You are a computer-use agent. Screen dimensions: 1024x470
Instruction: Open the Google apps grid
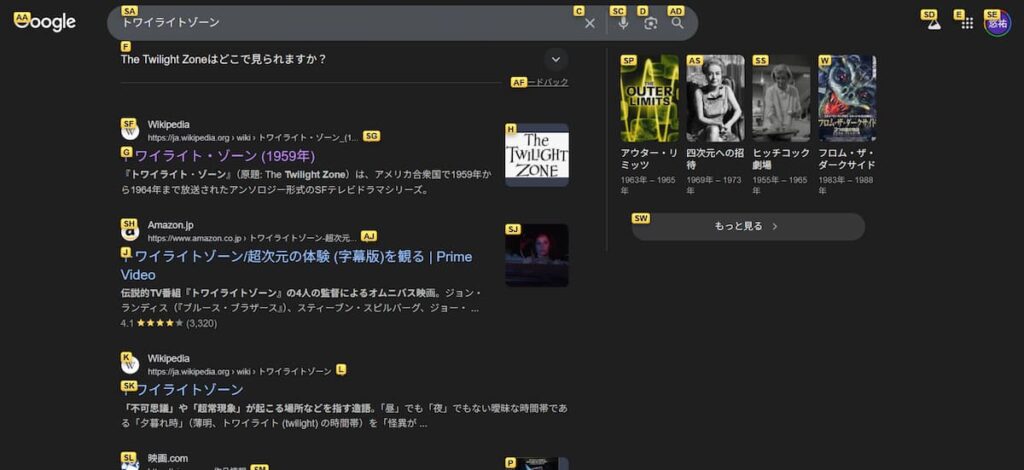[967, 23]
